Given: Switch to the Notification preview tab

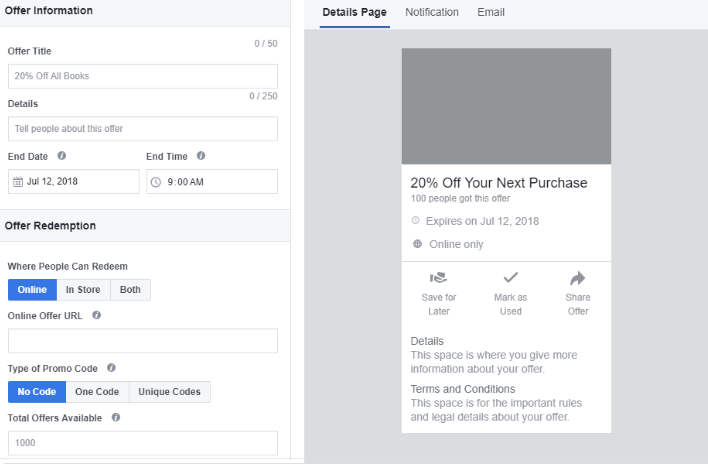Looking at the screenshot, I should 432,13.
